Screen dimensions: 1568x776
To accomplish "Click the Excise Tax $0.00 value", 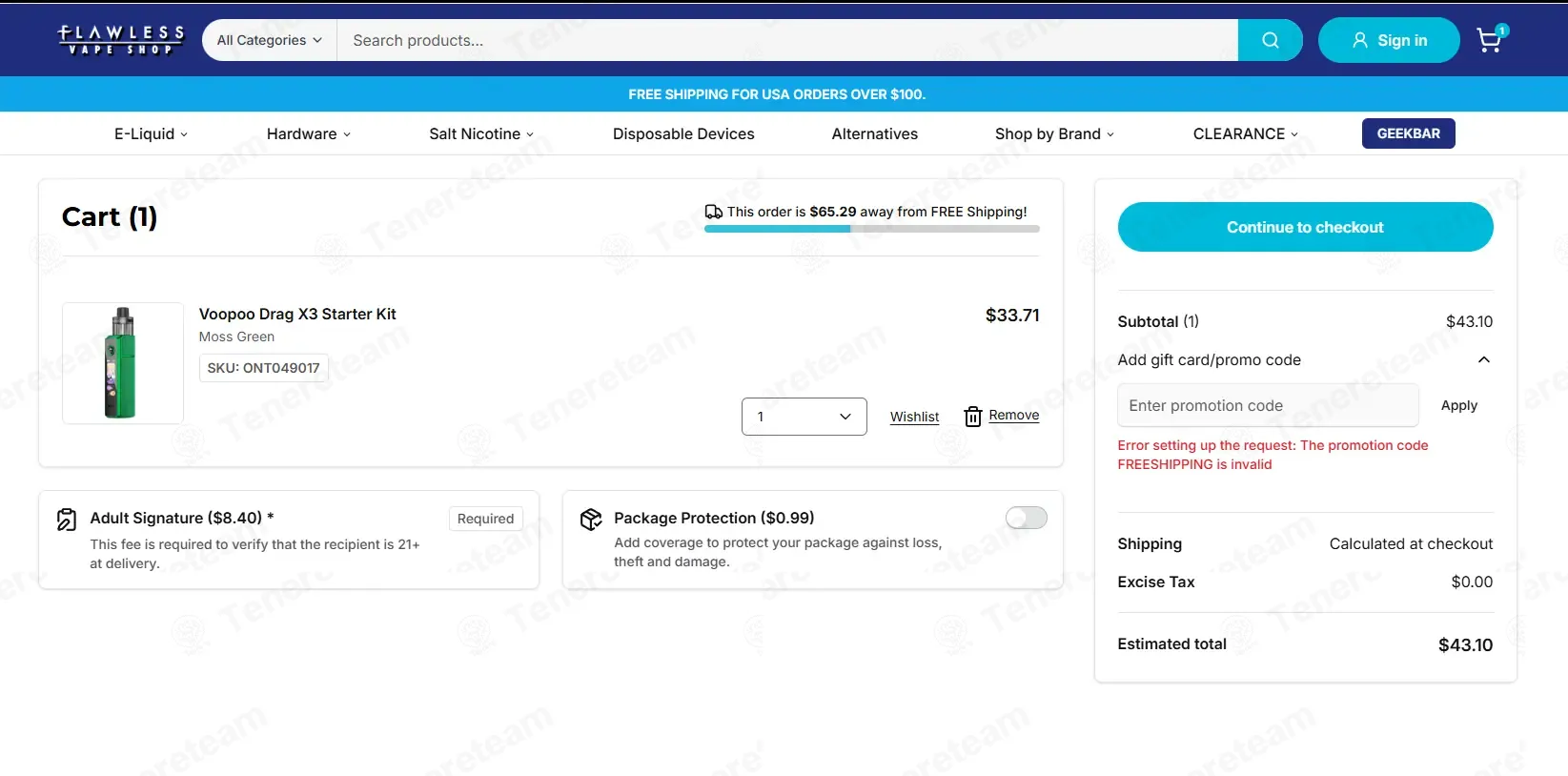I will (1472, 582).
